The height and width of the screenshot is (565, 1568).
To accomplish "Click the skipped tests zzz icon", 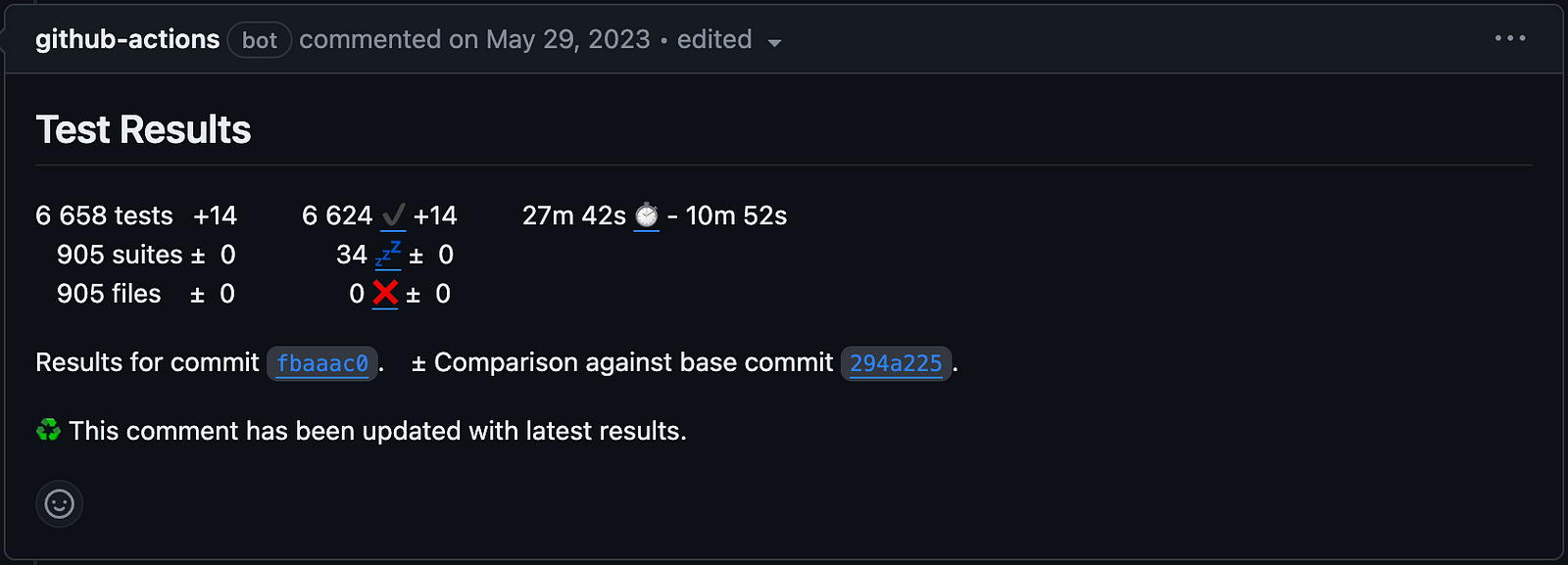I will [x=388, y=255].
